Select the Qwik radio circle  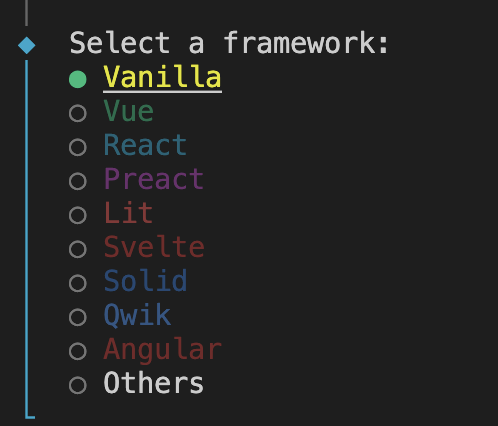pos(78,317)
